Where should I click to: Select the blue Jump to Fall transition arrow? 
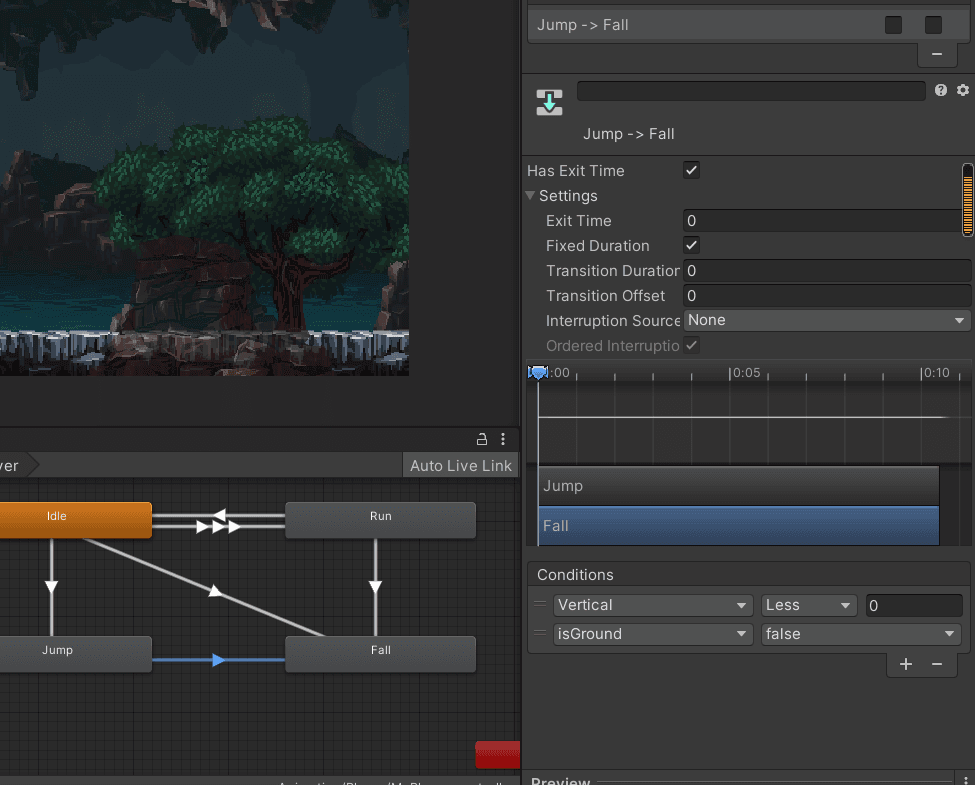click(x=218, y=660)
